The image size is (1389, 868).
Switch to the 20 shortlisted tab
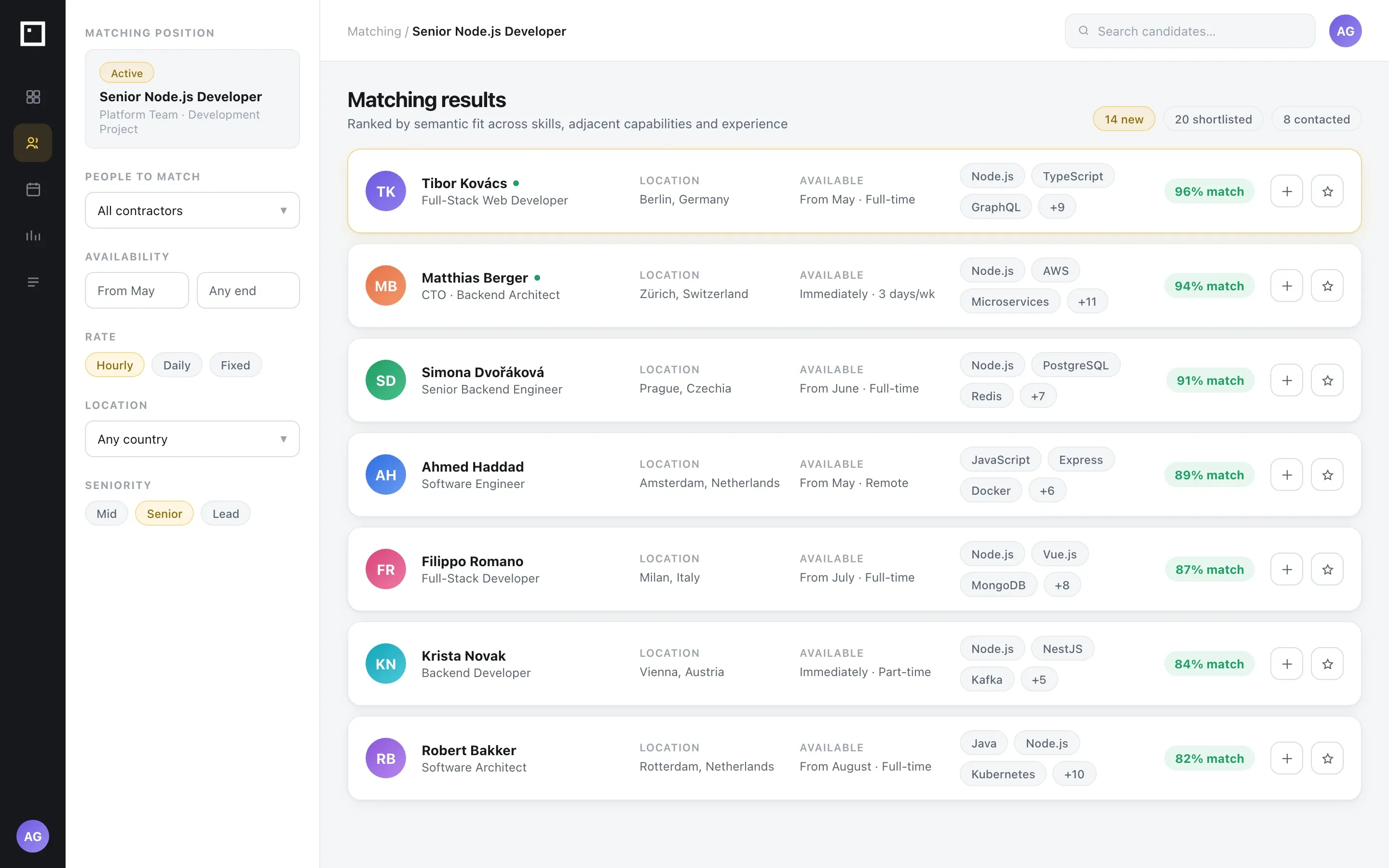(1213, 119)
